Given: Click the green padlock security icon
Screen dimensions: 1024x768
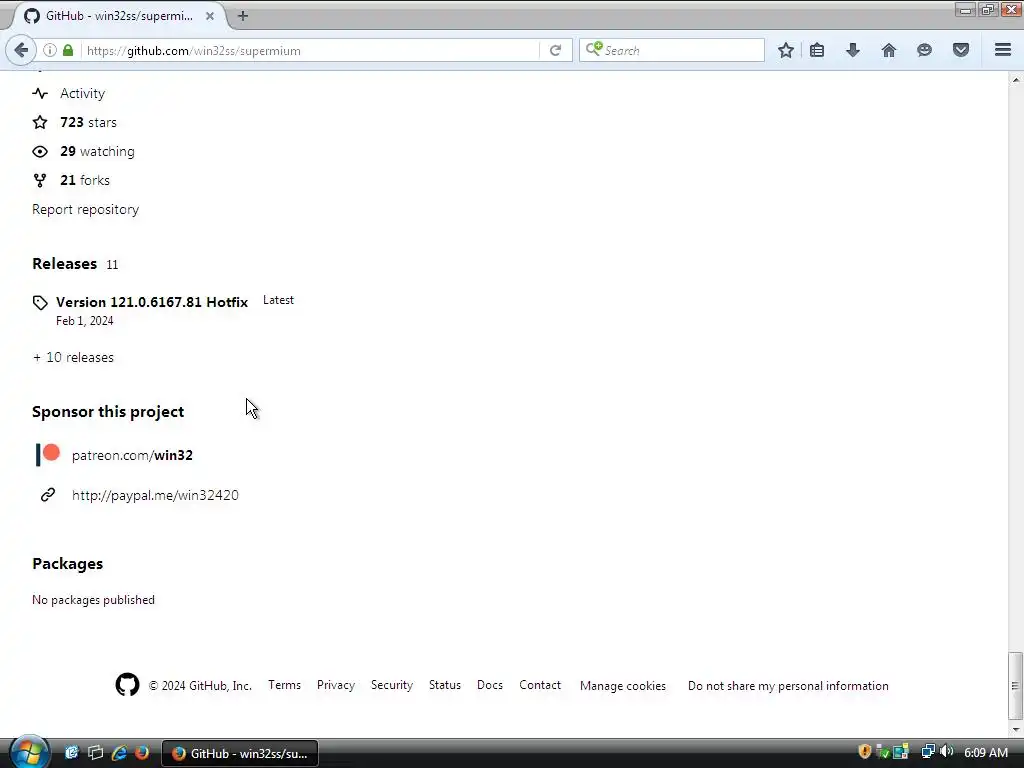Looking at the screenshot, I should tap(68, 50).
